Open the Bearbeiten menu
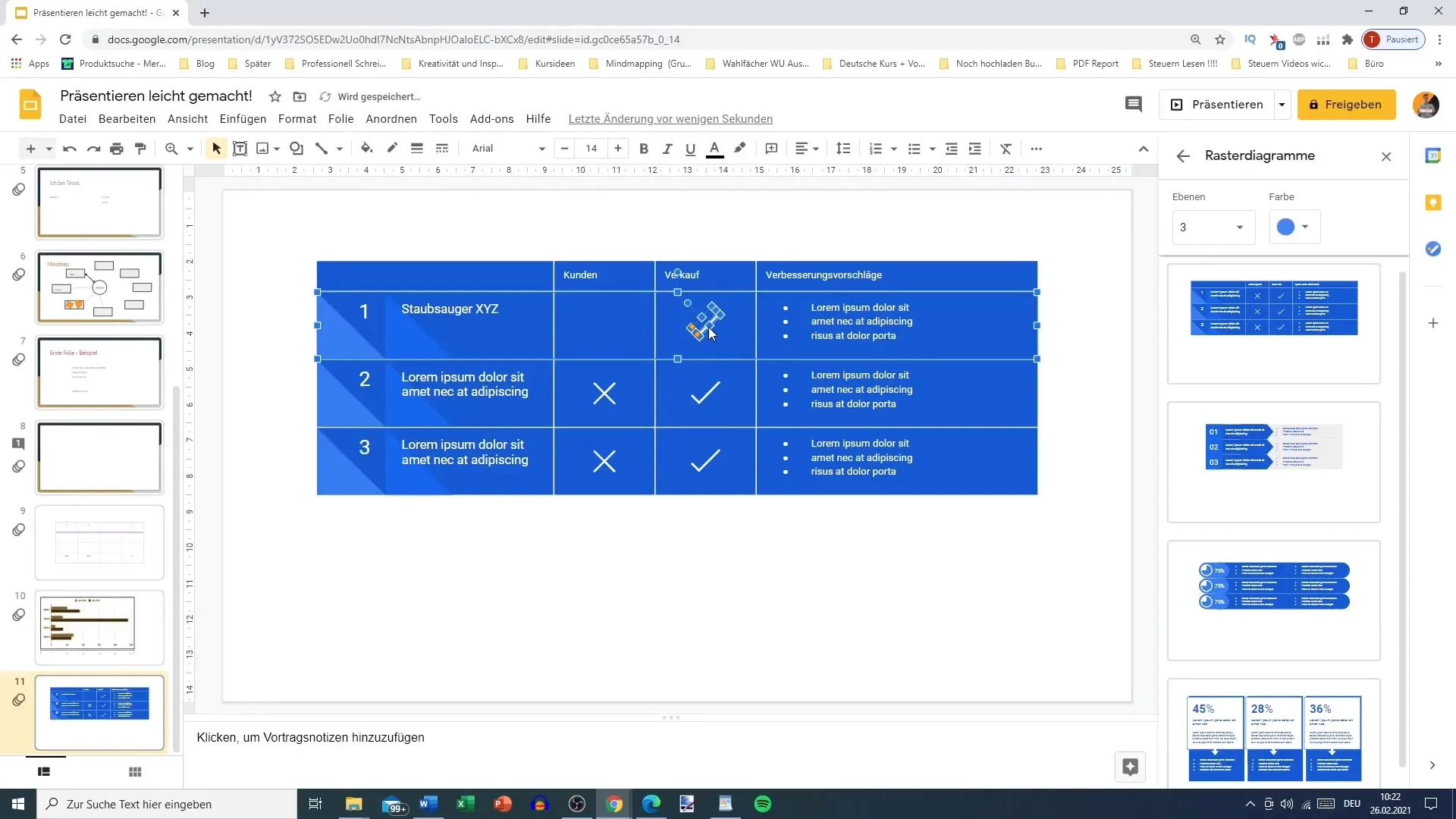The image size is (1456, 819). (x=127, y=119)
